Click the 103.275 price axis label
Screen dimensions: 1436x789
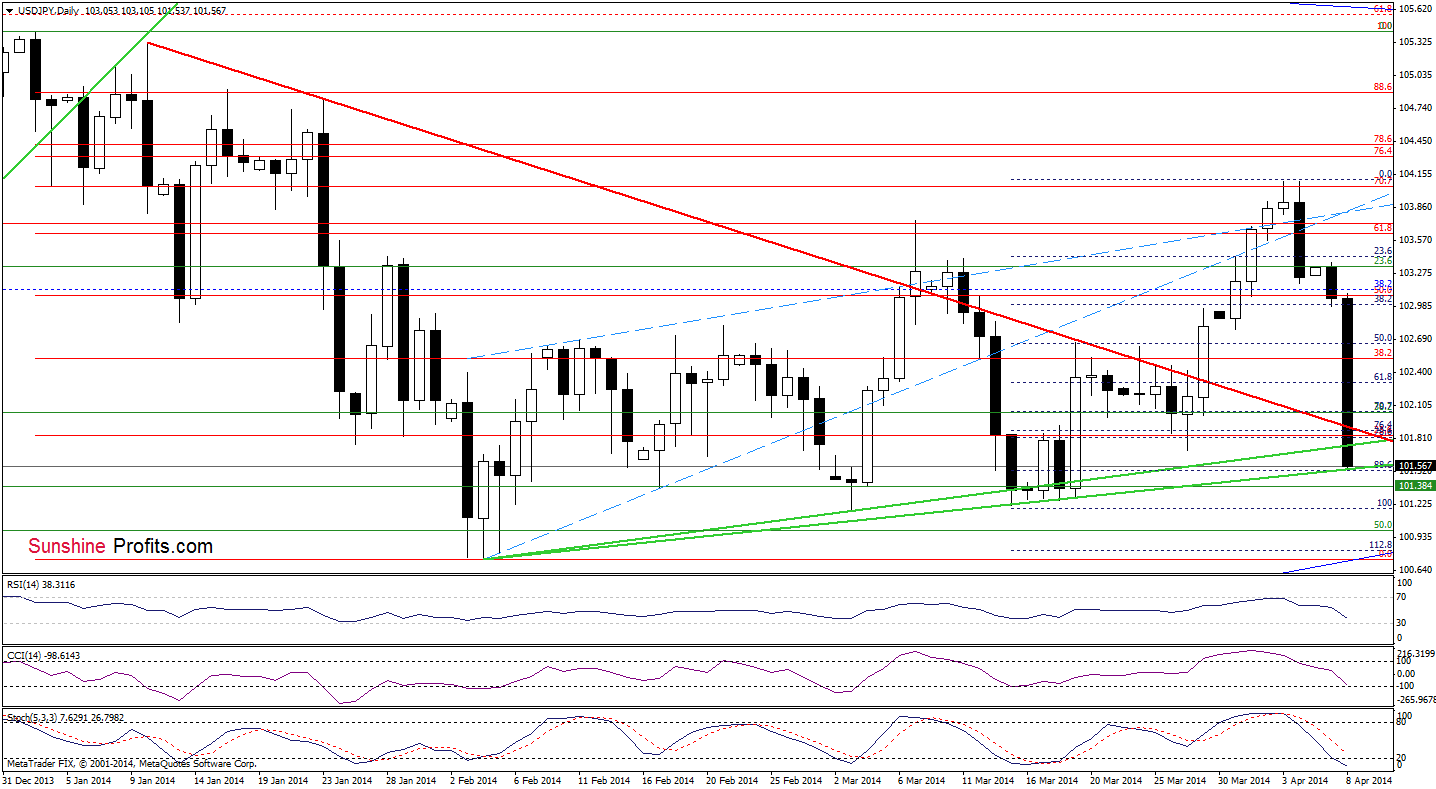[1416, 273]
